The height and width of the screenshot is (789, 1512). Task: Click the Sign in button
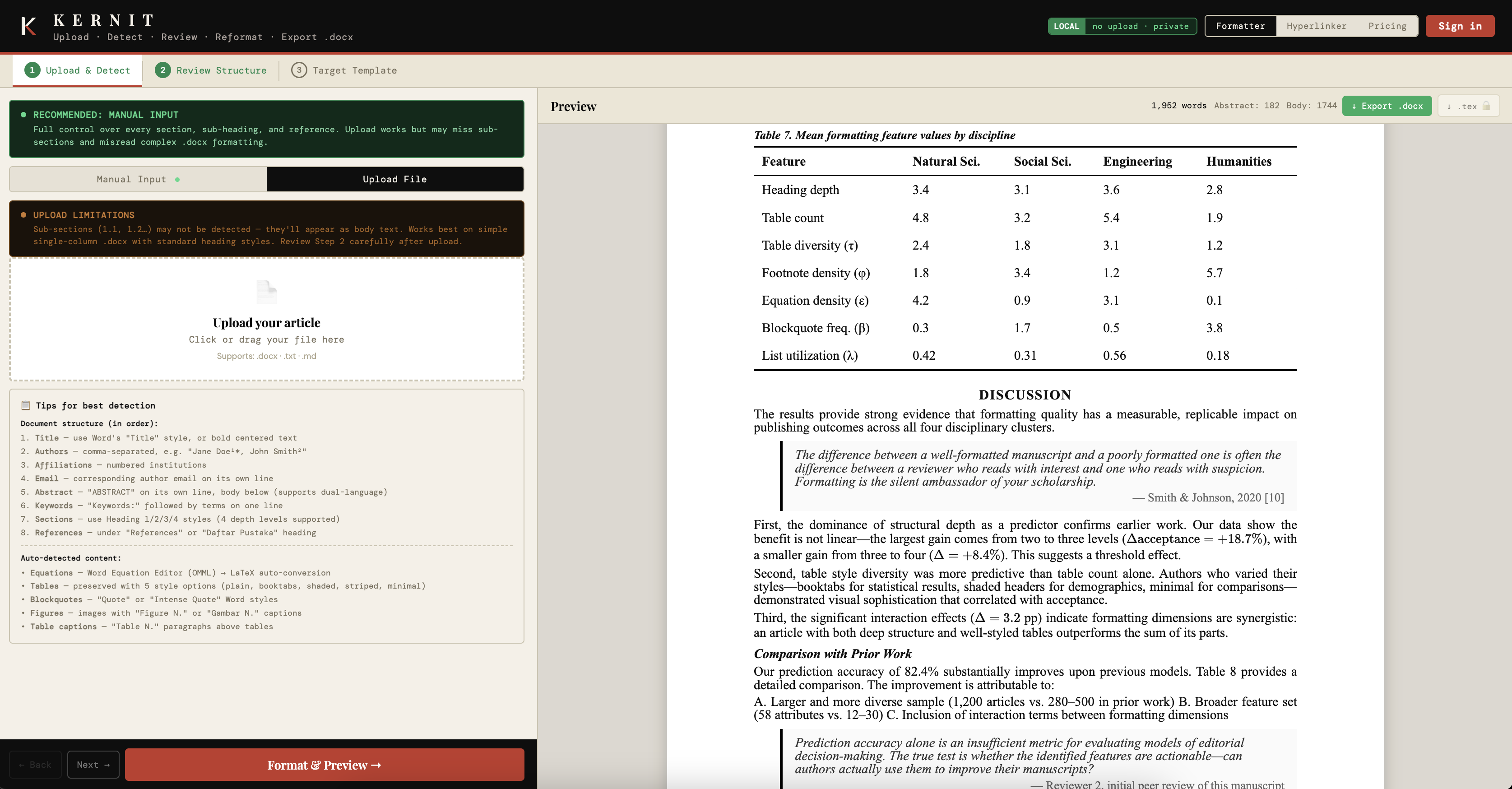1459,27
